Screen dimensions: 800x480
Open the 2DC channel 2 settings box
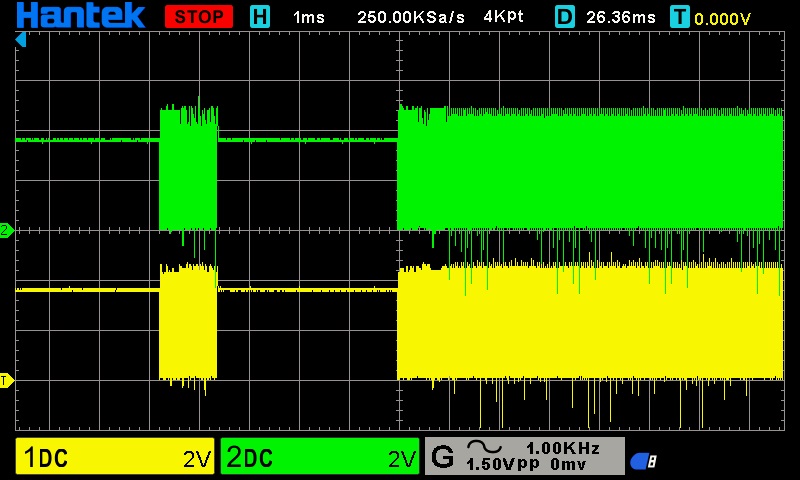tap(320, 456)
